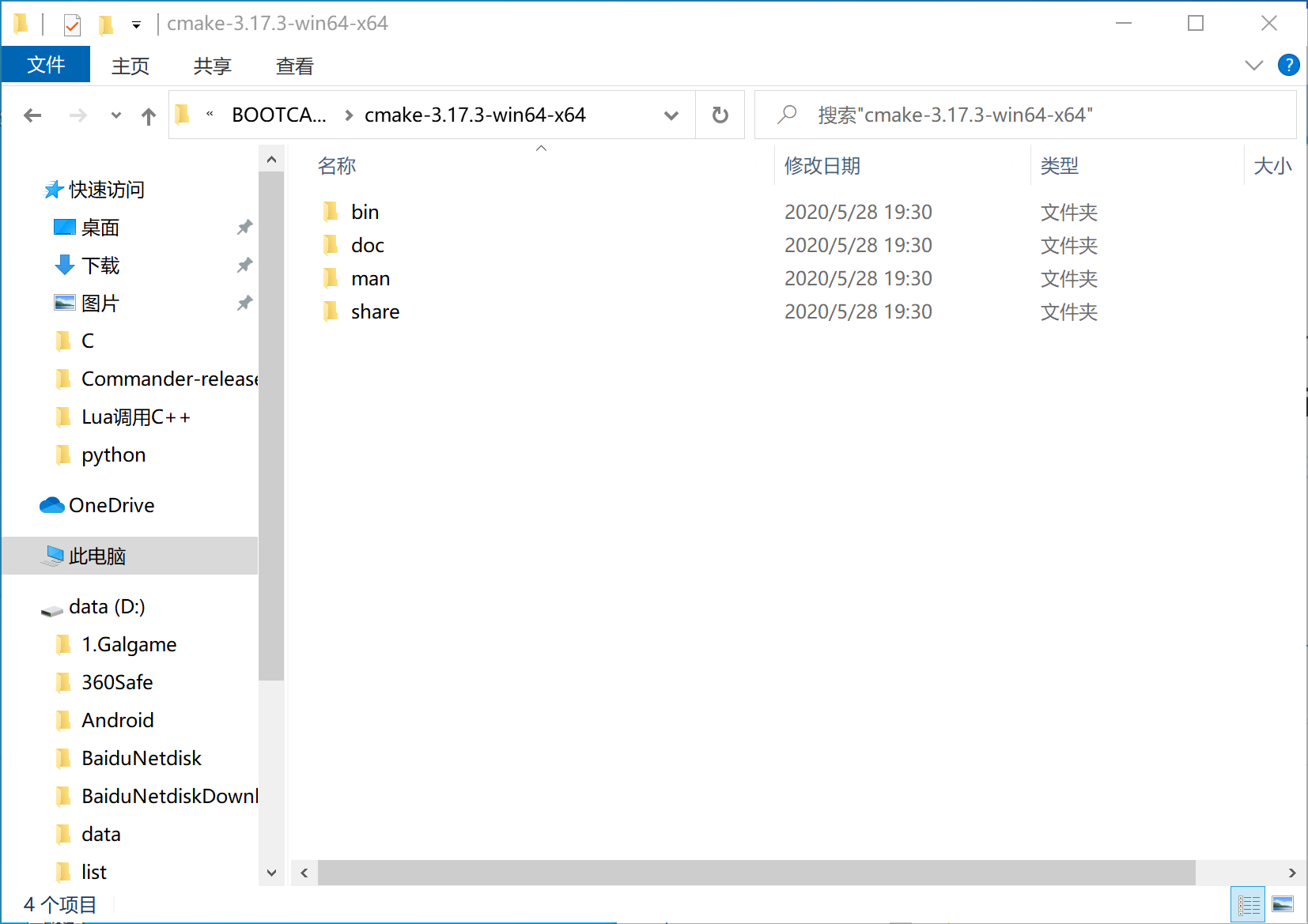Image resolution: width=1308 pixels, height=924 pixels.
Task: Switch to details view layout icon
Action: click(x=1249, y=905)
